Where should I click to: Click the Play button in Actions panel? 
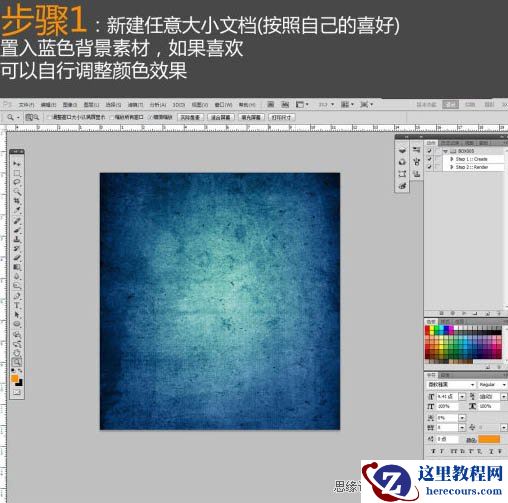[464, 313]
